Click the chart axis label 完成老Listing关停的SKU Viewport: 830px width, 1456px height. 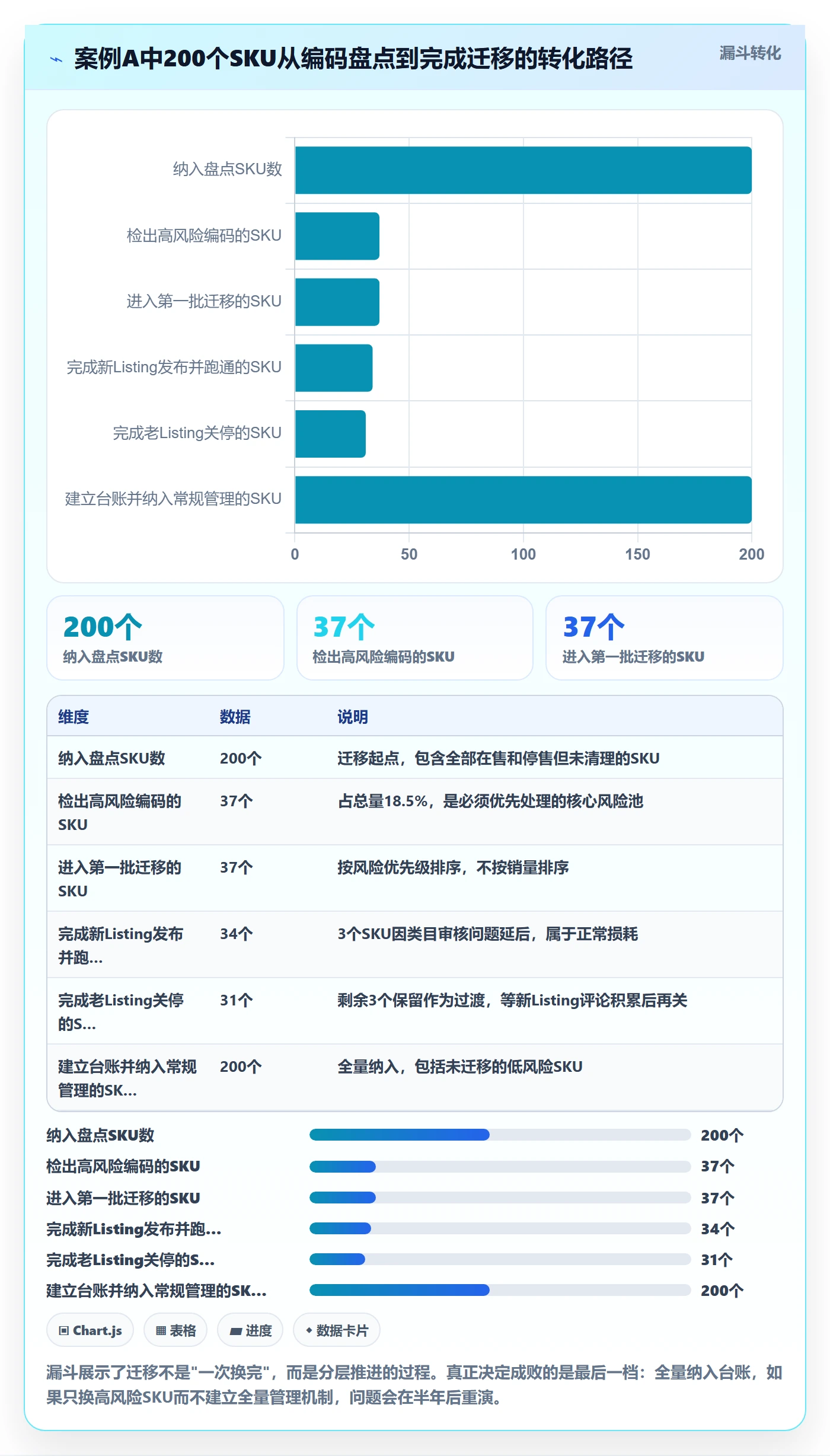(197, 433)
